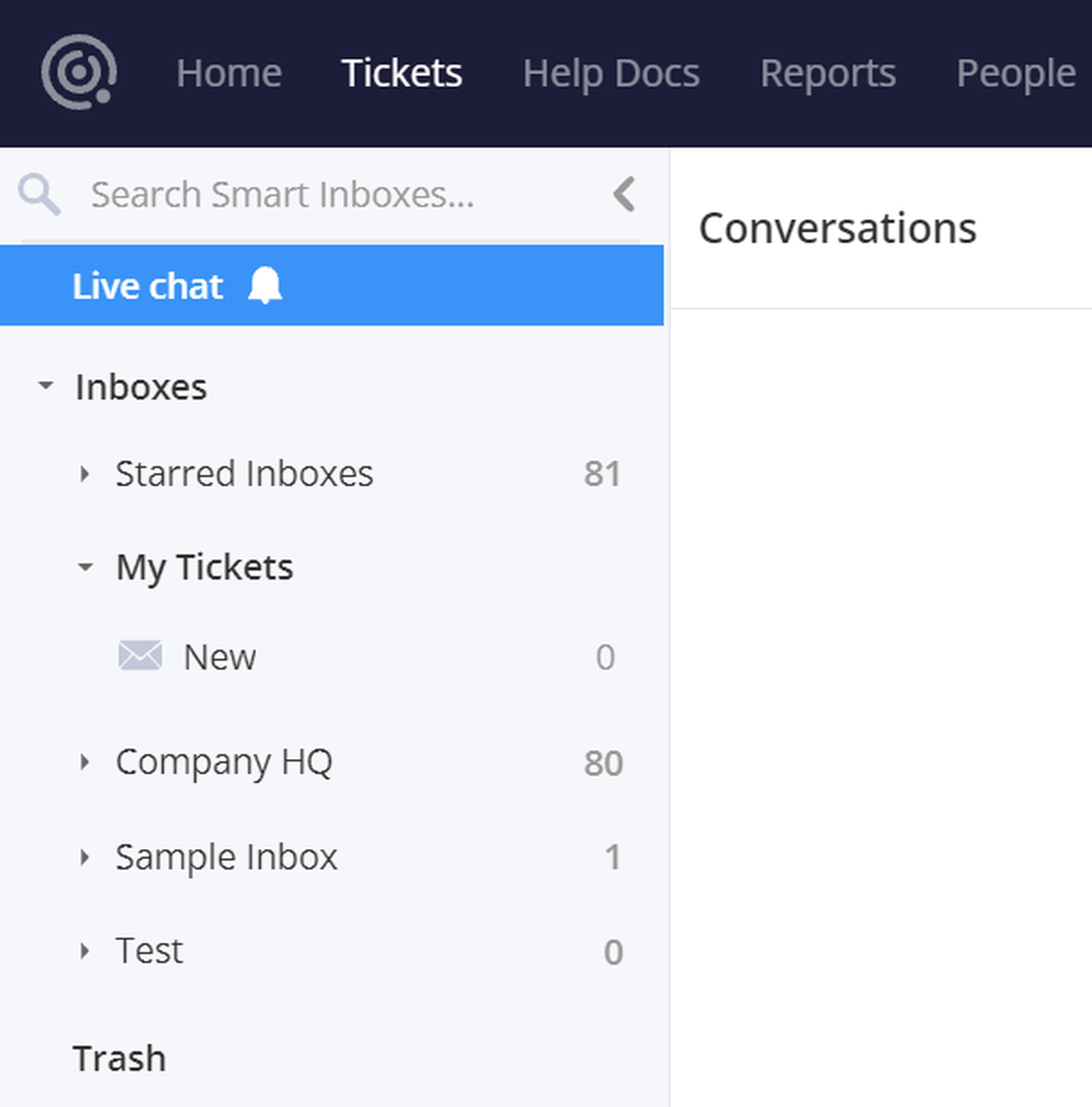Click the search magnifier icon

point(39,195)
